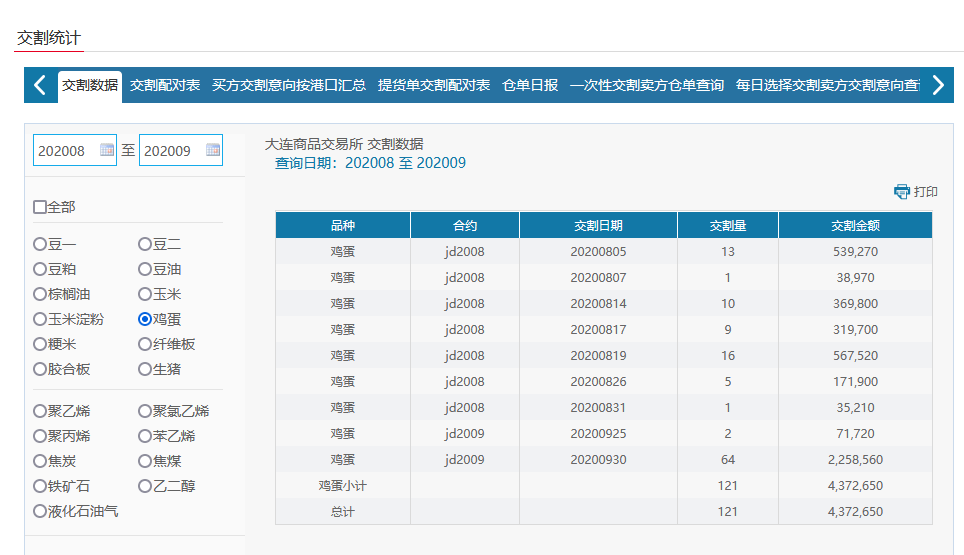Open the 仓单日报 tab

pyautogui.click(x=530, y=86)
